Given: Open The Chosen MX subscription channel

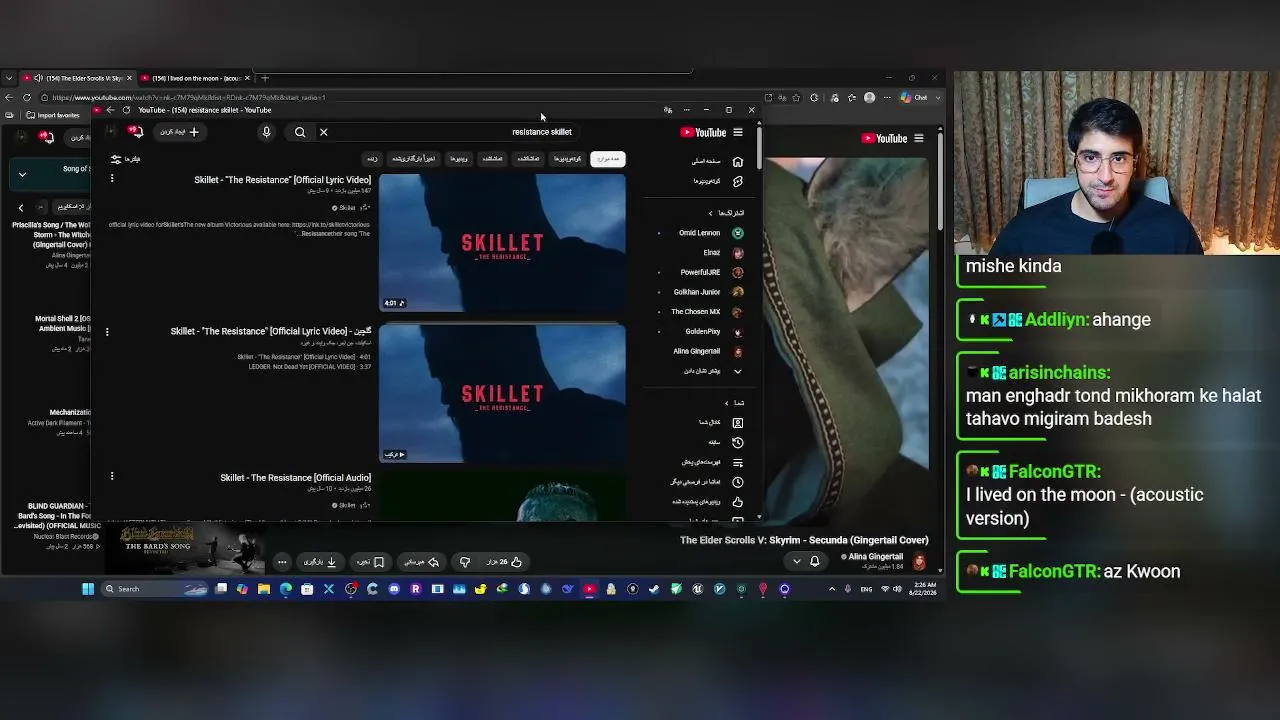Looking at the screenshot, I should pyautogui.click(x=707, y=312).
